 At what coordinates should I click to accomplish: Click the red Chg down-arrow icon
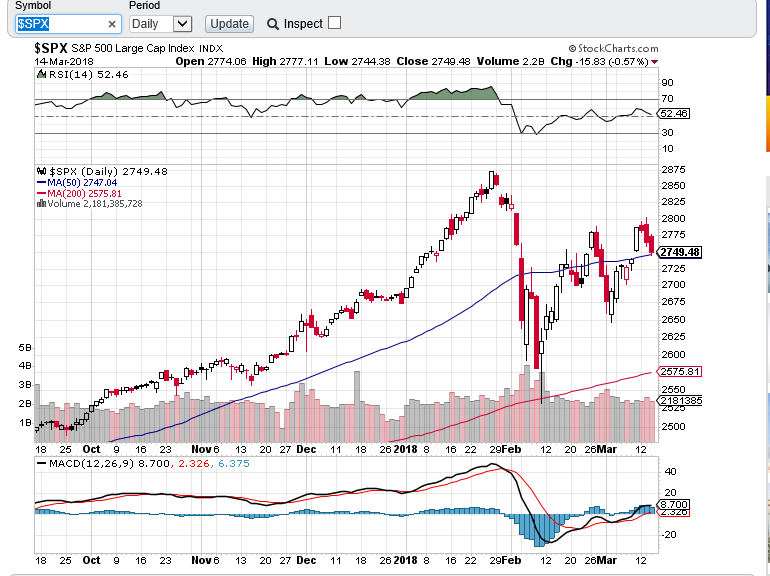pyautogui.click(x=654, y=62)
